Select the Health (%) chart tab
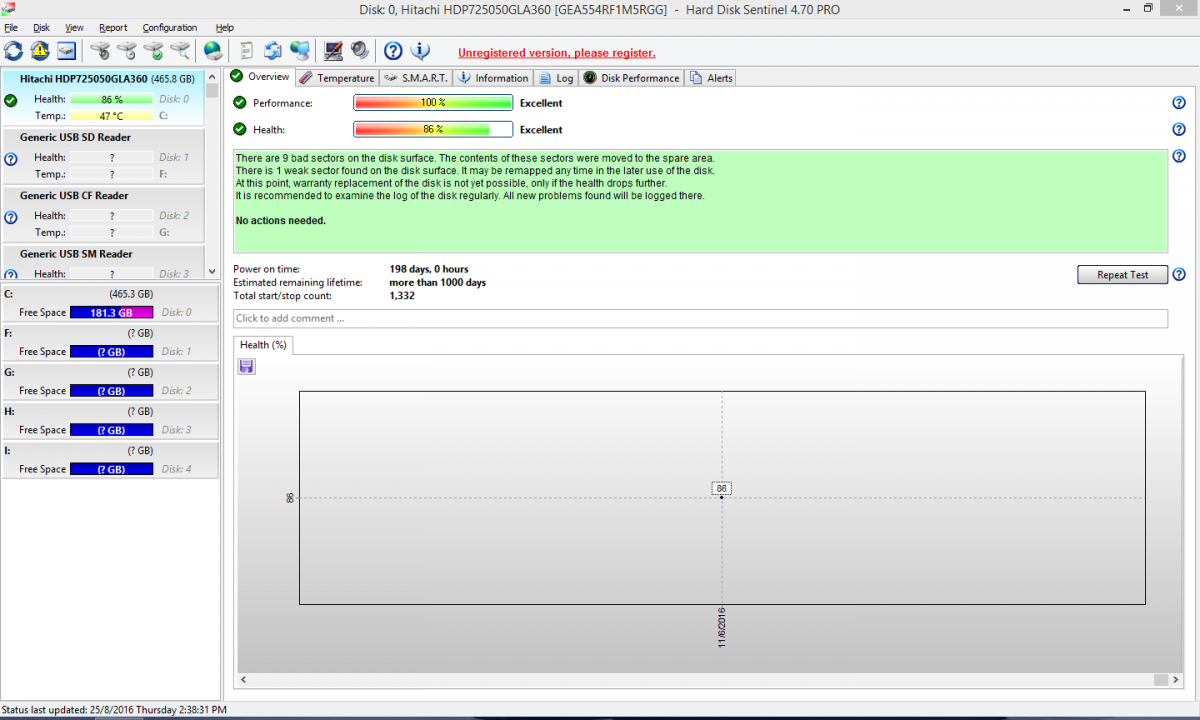Screen dimensions: 1200x720 [263, 345]
